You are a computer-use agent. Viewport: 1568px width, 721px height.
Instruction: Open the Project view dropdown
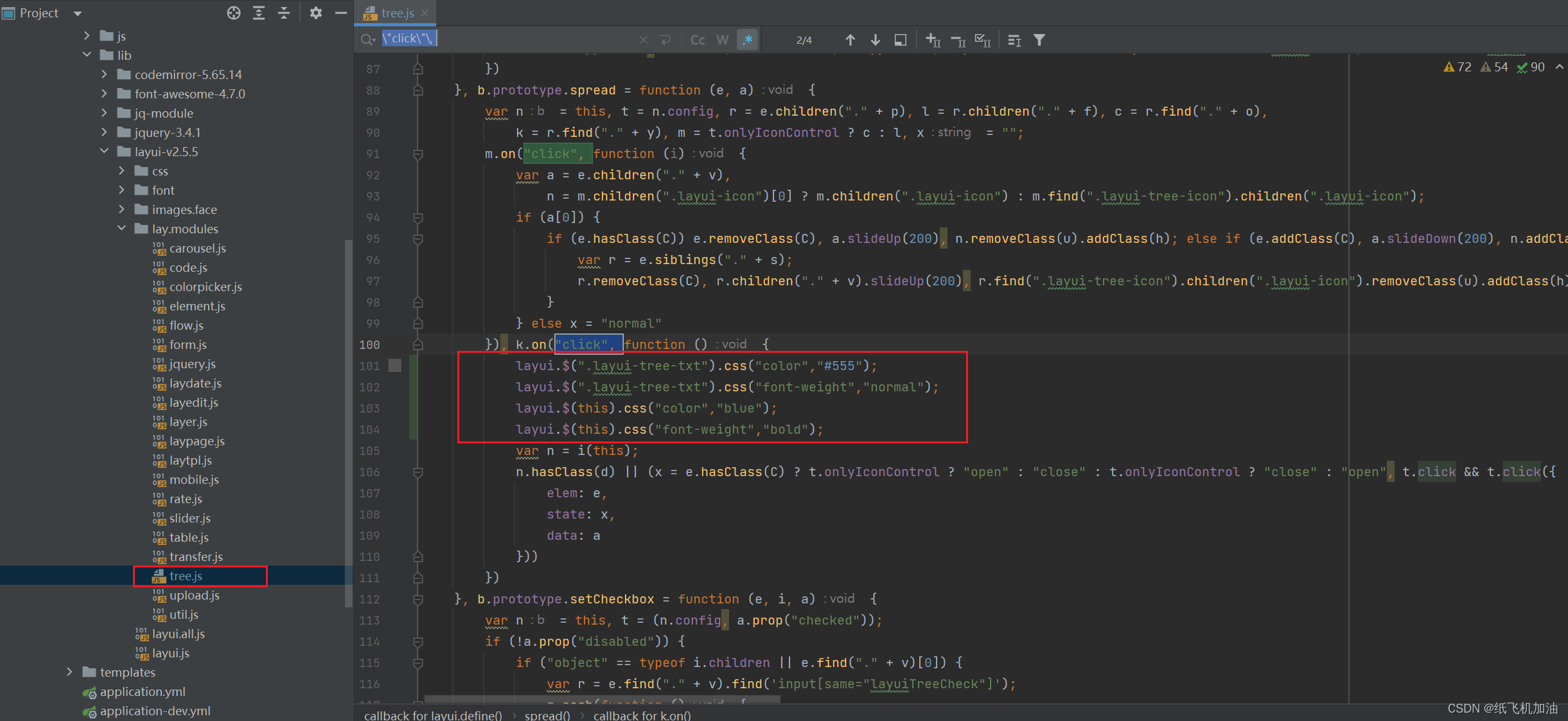(77, 13)
